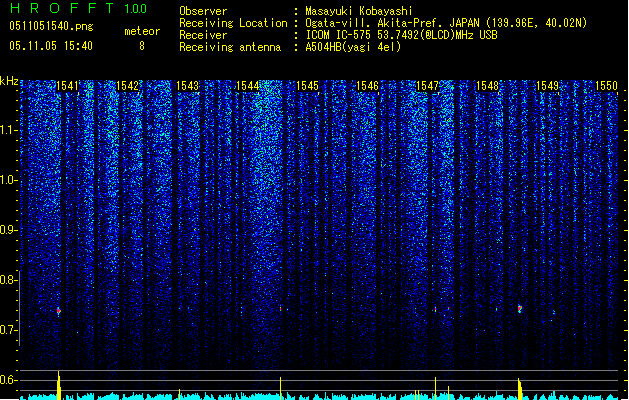The height and width of the screenshot is (400, 629).
Task: Click the 0.8 kHz axis tick label
Action: pos(9,280)
